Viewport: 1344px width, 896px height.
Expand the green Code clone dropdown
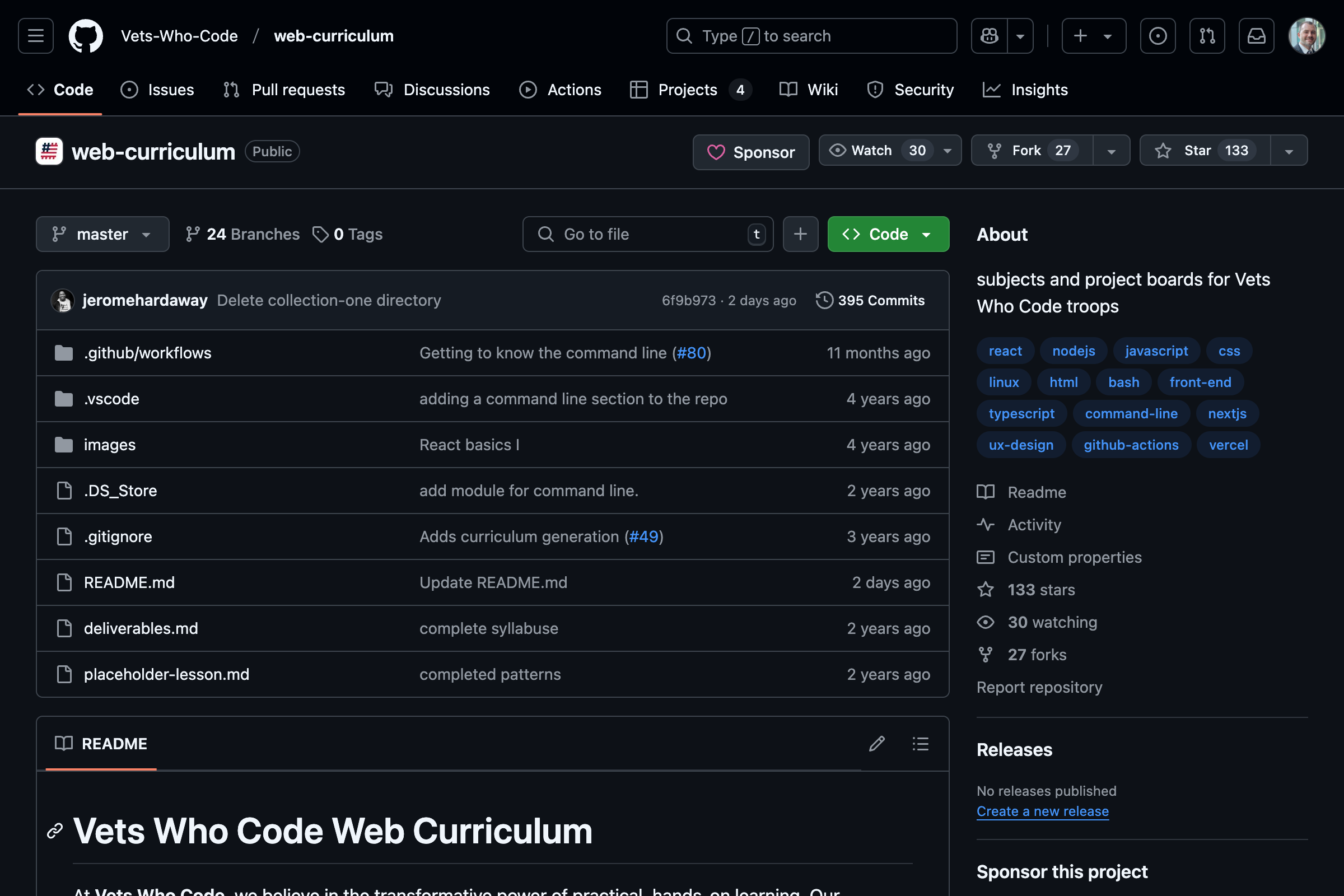(888, 234)
